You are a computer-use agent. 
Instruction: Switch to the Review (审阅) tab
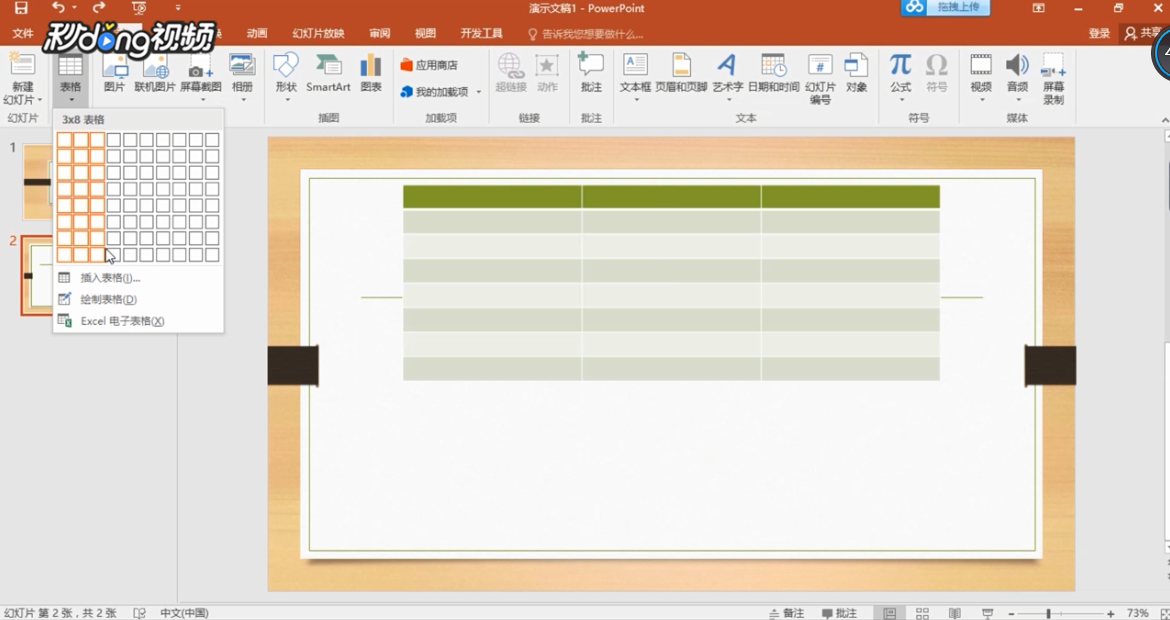379,34
